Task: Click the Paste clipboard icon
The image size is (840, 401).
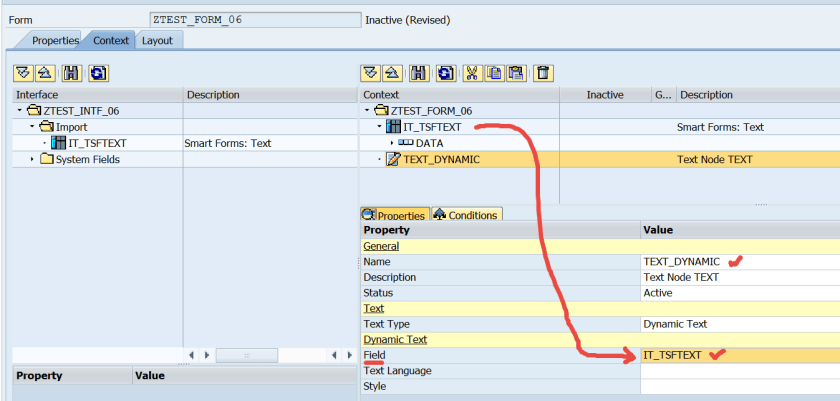Action: 516,72
